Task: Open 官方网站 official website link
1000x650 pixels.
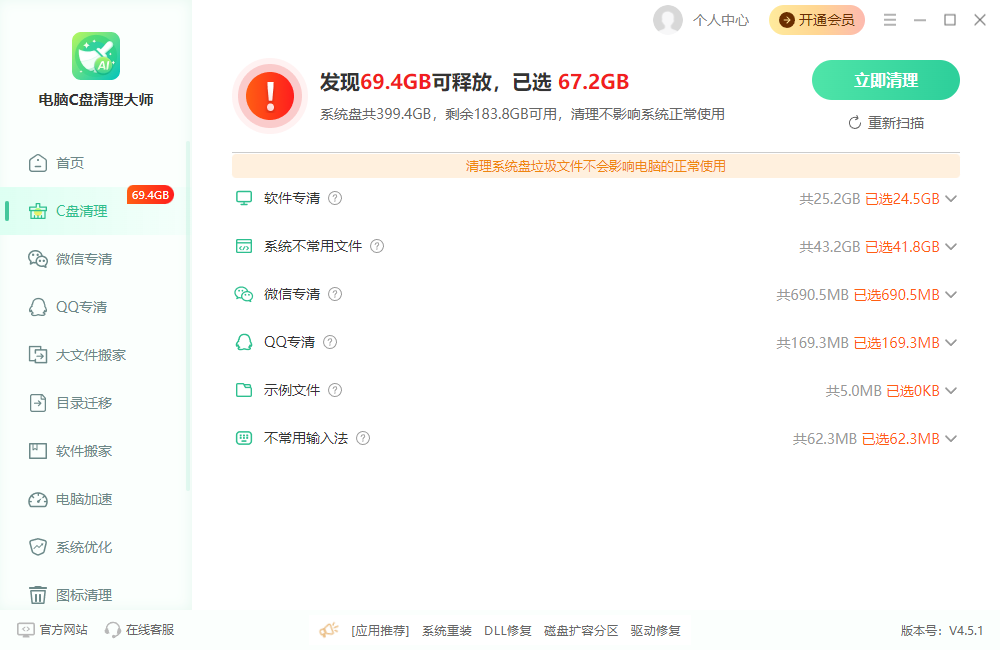Action: click(52, 630)
